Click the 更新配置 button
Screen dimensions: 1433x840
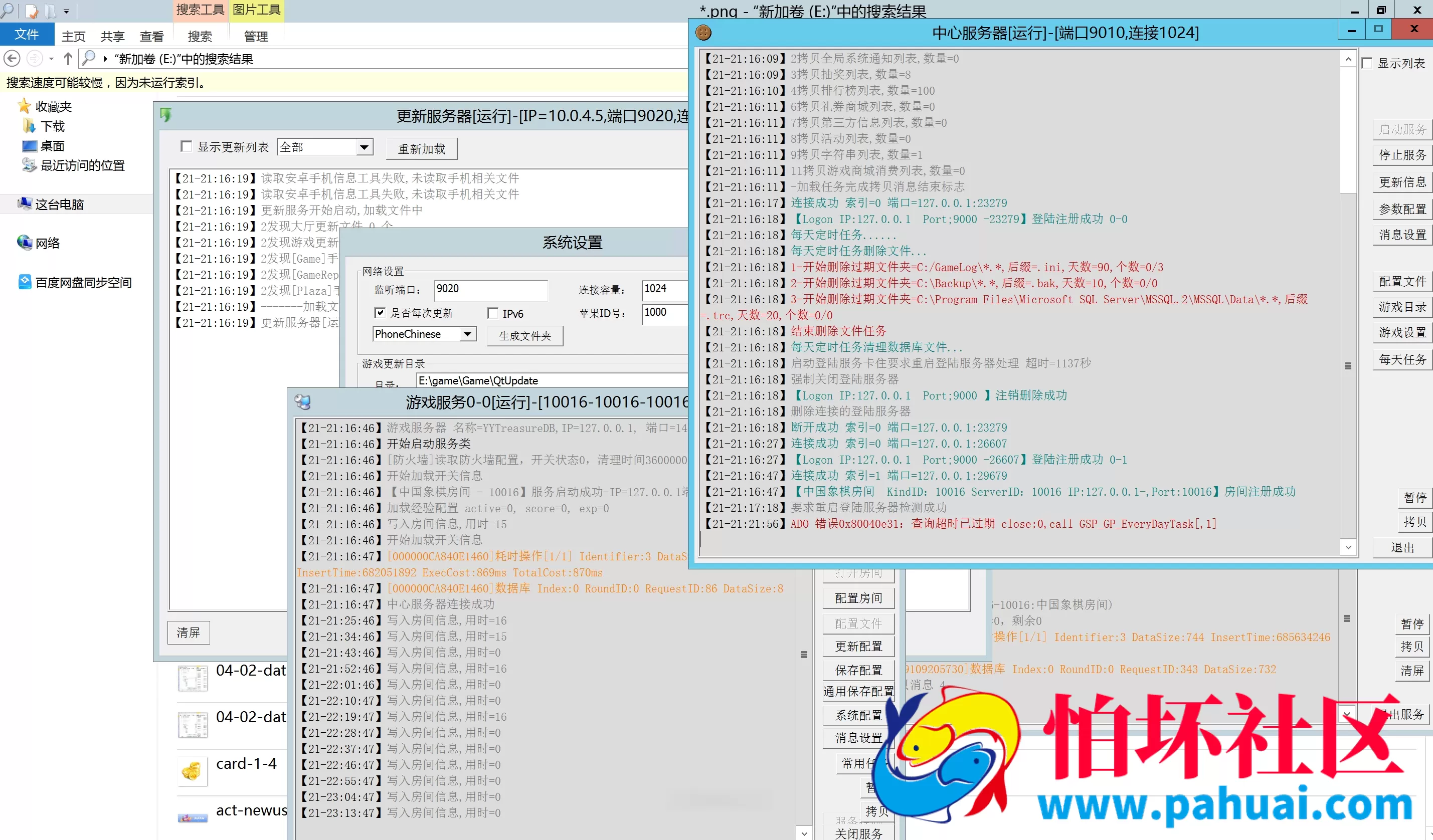(859, 647)
